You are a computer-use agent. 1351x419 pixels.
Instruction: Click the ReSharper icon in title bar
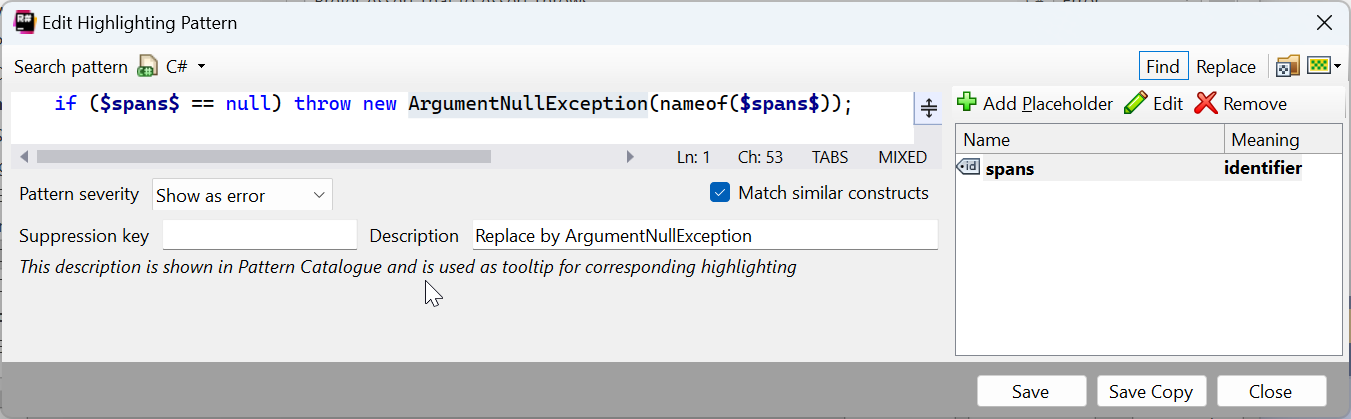24,21
